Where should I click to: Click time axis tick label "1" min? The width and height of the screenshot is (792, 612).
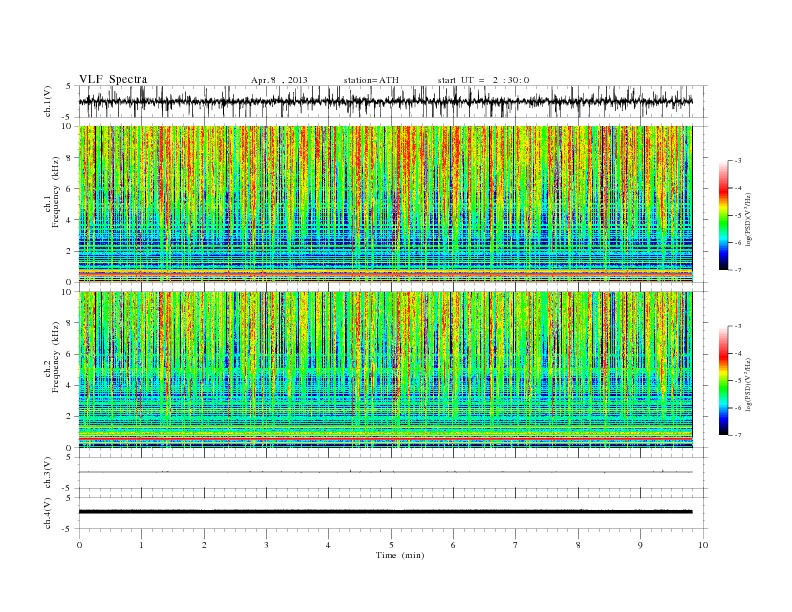click(x=141, y=545)
